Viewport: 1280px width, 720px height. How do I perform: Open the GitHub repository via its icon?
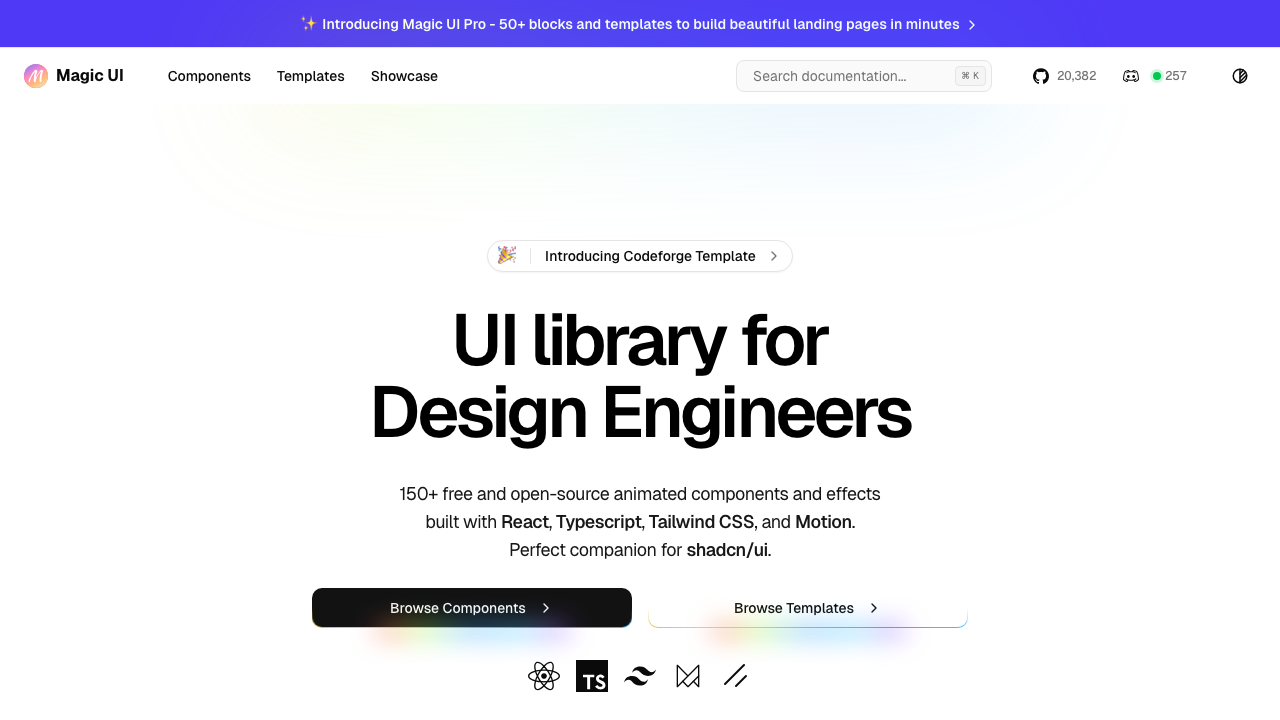pyautogui.click(x=1040, y=76)
